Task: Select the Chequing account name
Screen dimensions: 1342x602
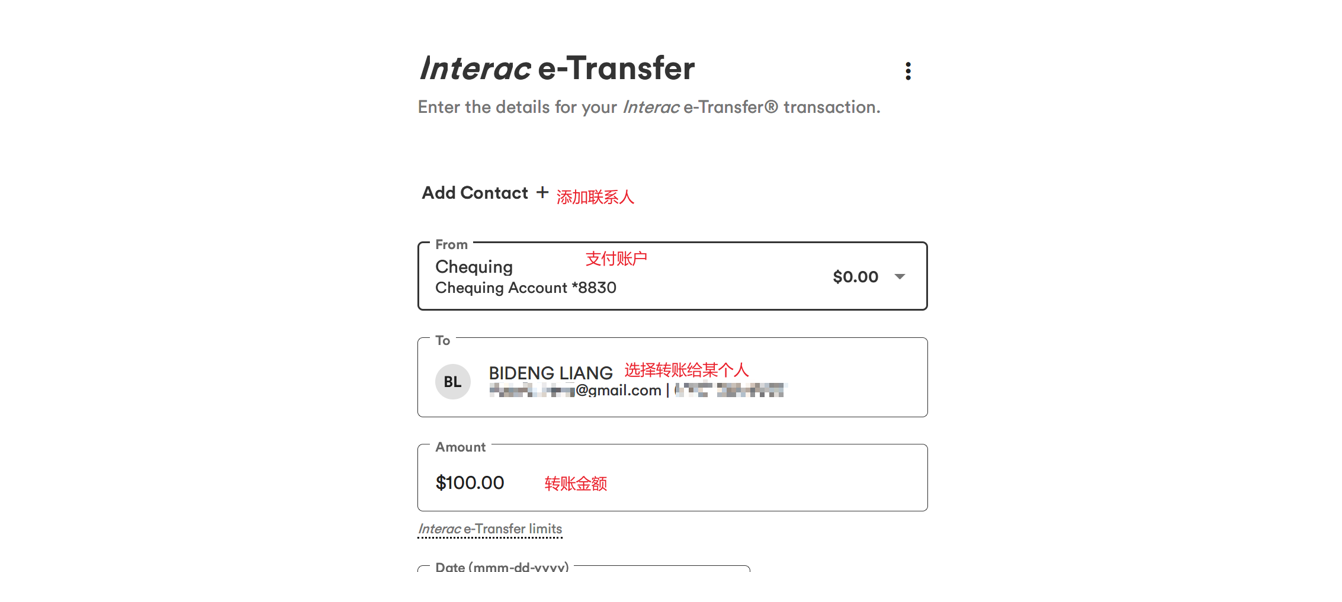Action: [x=474, y=267]
